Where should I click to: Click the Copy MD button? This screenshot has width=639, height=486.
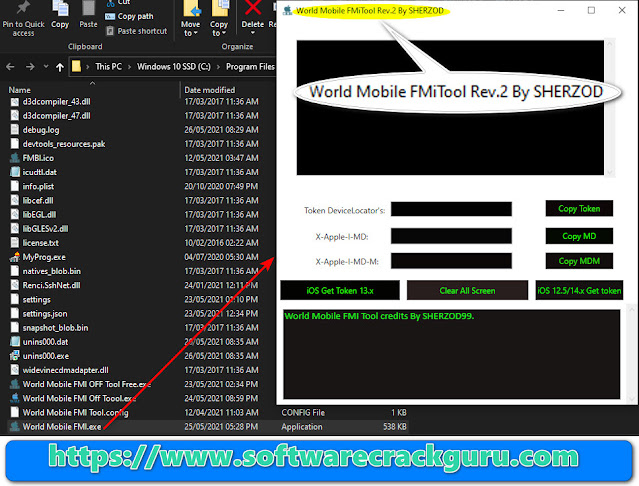(579, 236)
